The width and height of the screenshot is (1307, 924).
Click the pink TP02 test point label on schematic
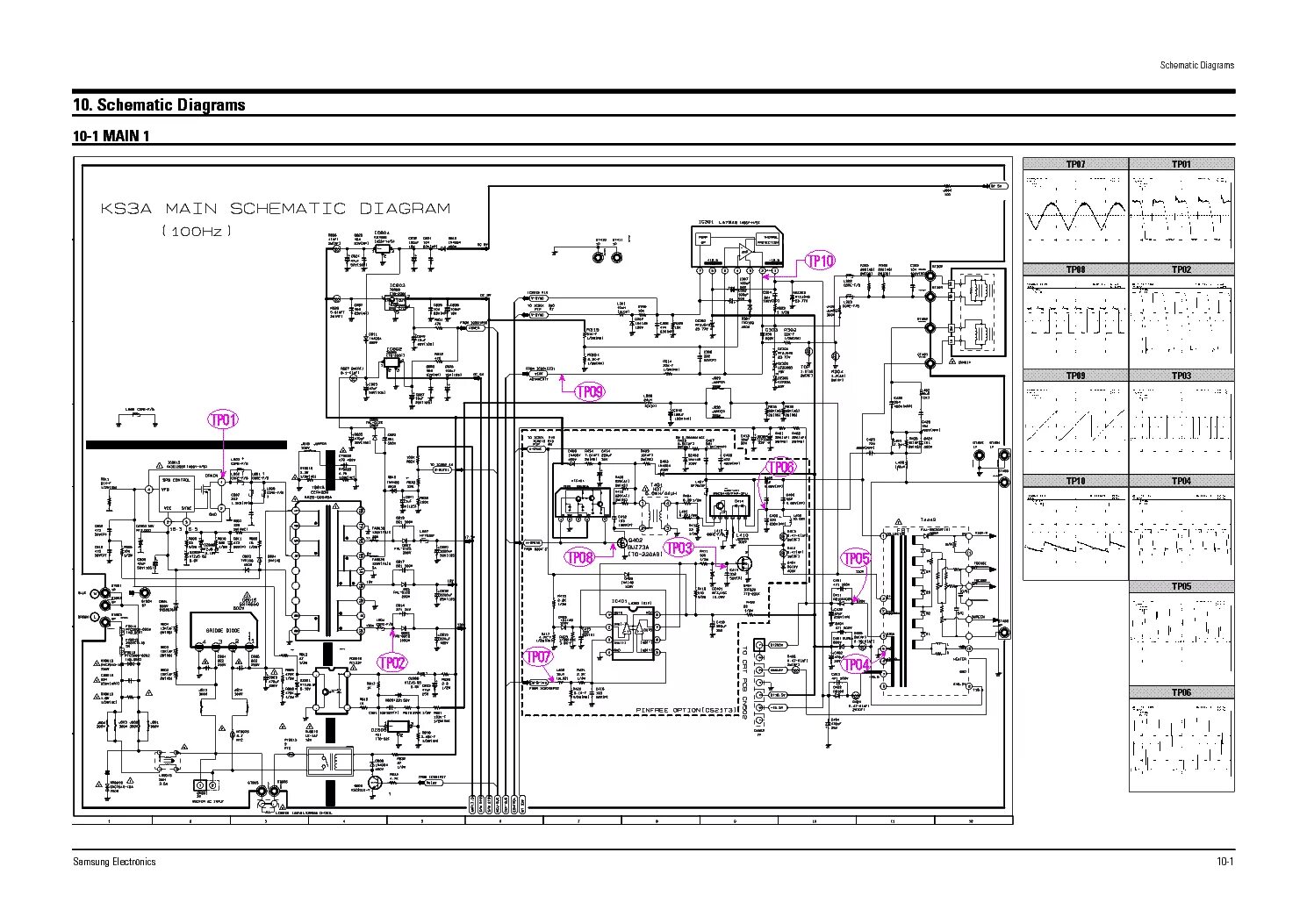tap(392, 663)
